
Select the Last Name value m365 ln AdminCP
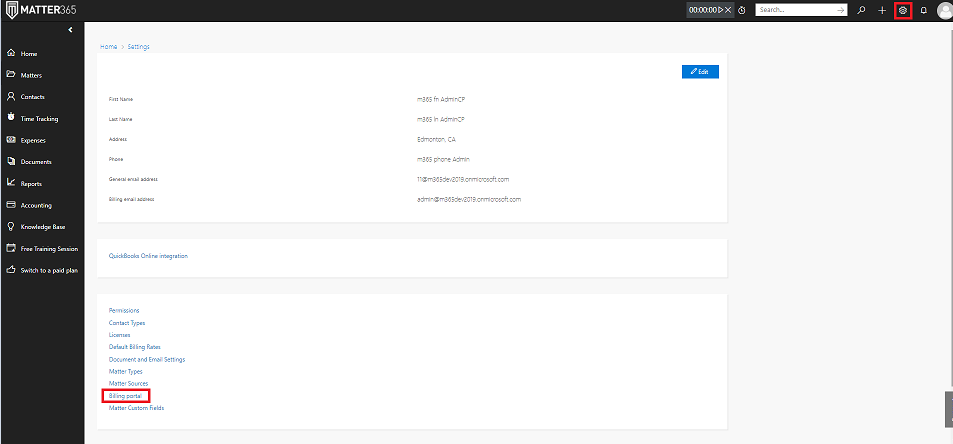coord(441,119)
